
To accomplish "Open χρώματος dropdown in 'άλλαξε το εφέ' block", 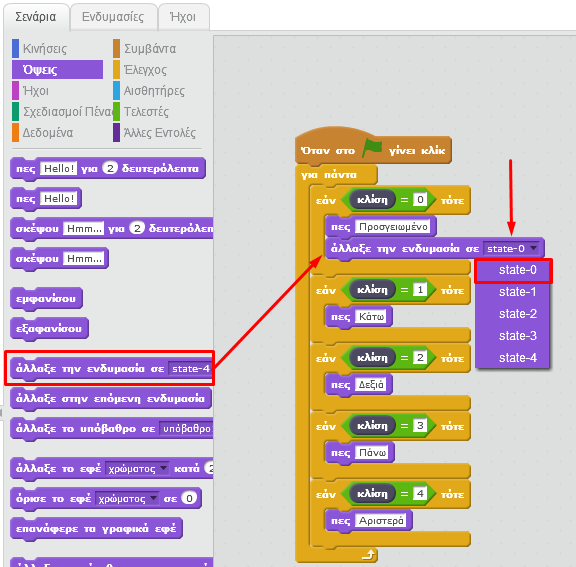I will (137, 469).
